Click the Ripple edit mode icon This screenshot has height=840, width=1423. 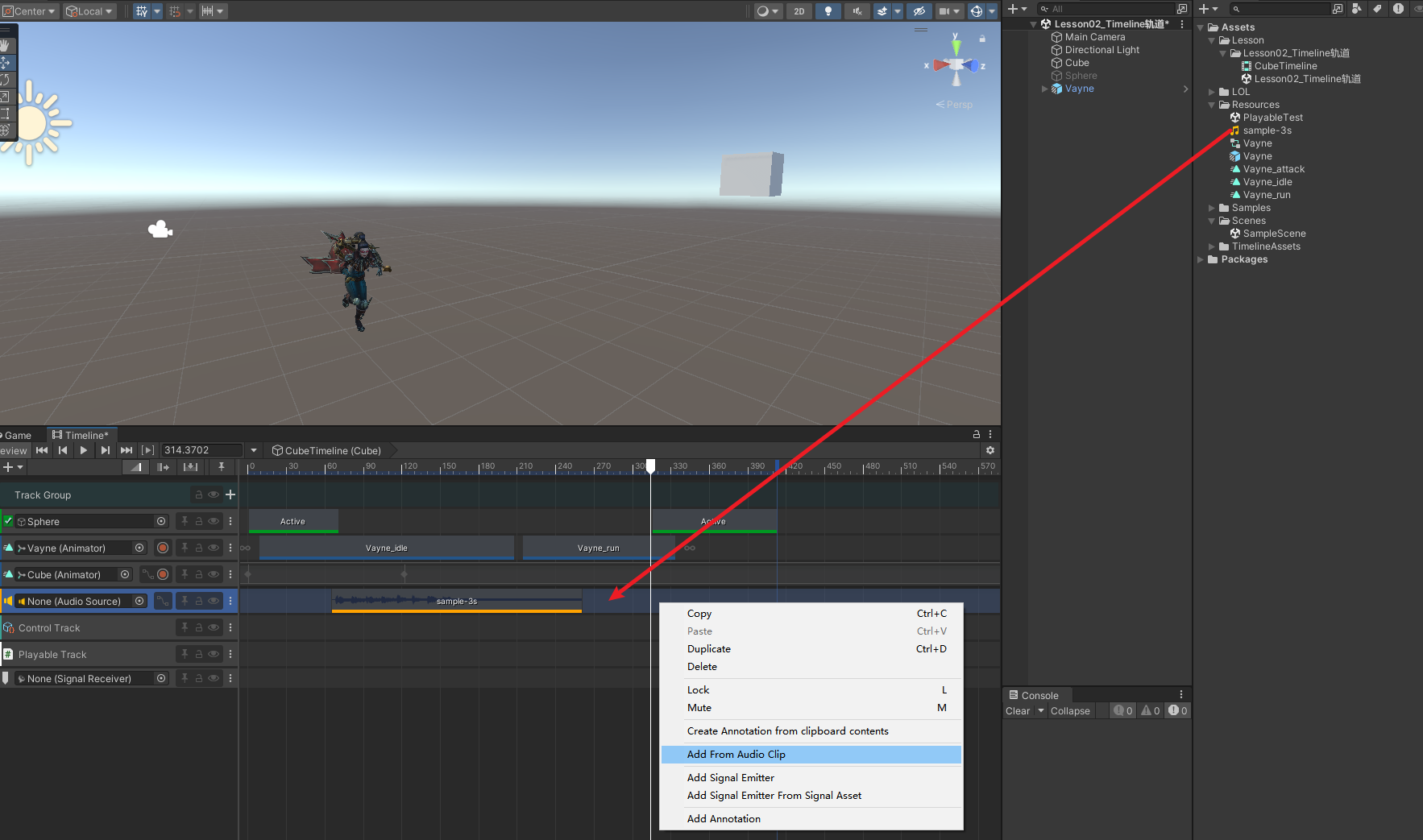click(164, 467)
